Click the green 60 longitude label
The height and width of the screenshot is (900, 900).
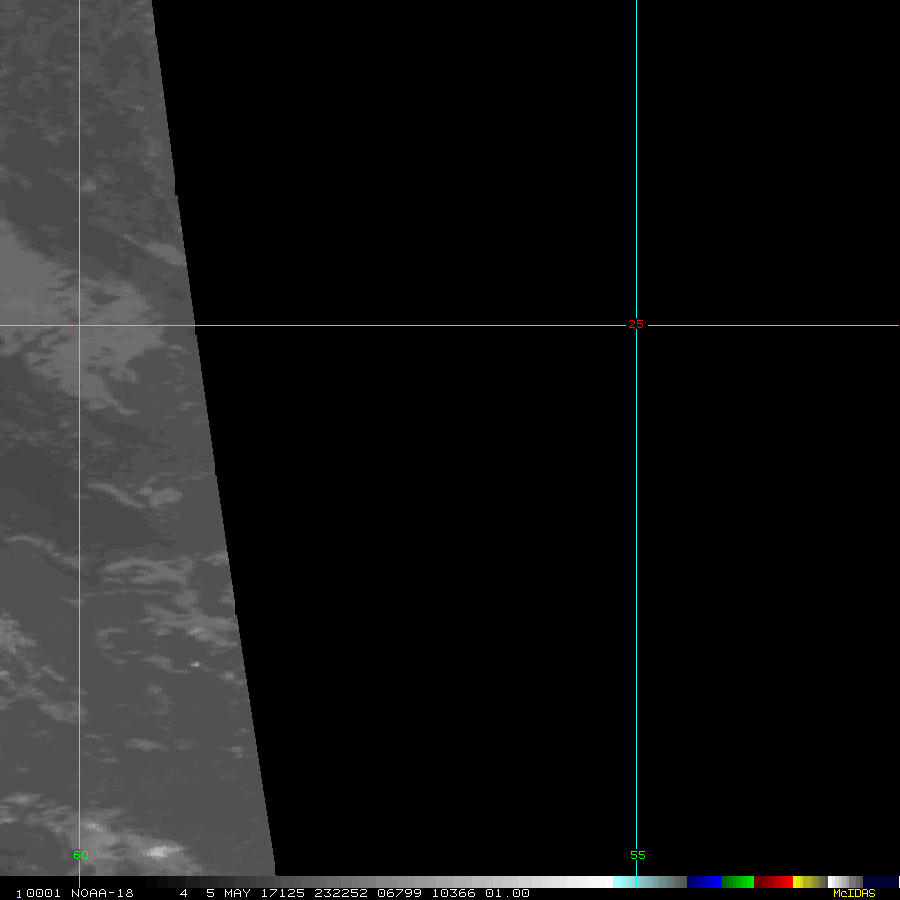click(x=80, y=855)
